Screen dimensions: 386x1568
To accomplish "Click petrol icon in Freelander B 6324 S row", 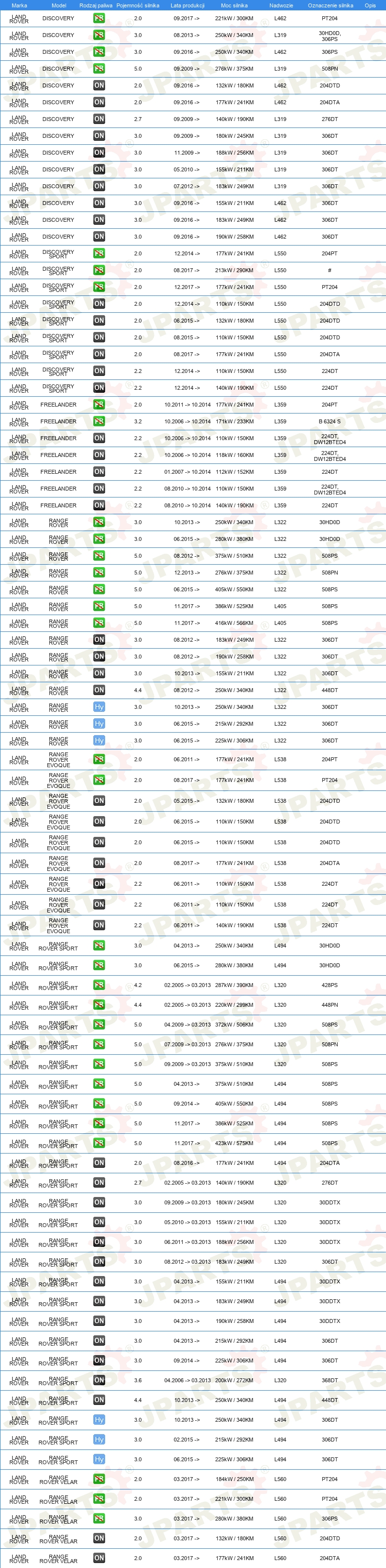I will click(99, 421).
